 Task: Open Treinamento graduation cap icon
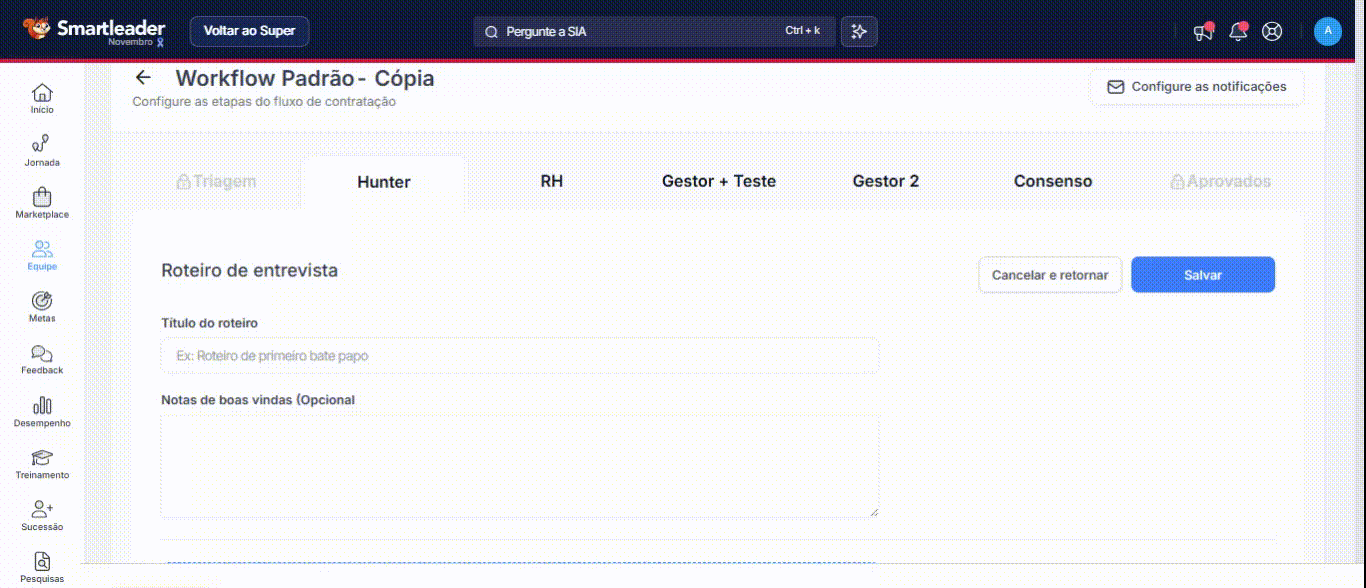pyautogui.click(x=42, y=458)
